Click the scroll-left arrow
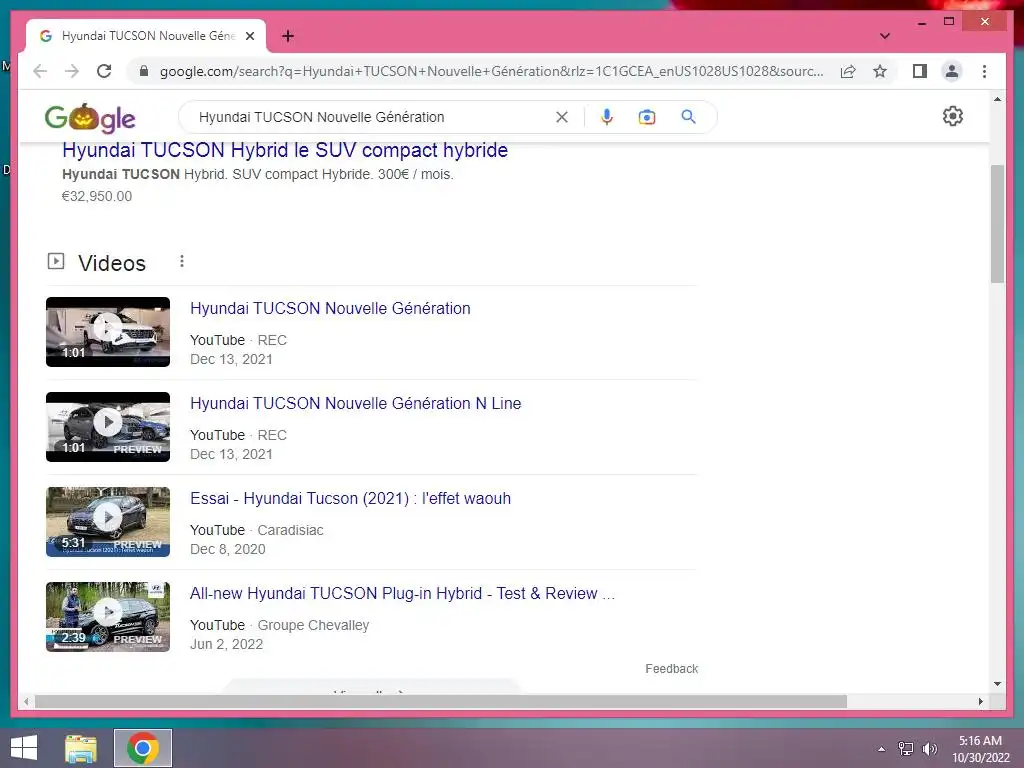Screen dimensions: 1024x768 click(26, 701)
